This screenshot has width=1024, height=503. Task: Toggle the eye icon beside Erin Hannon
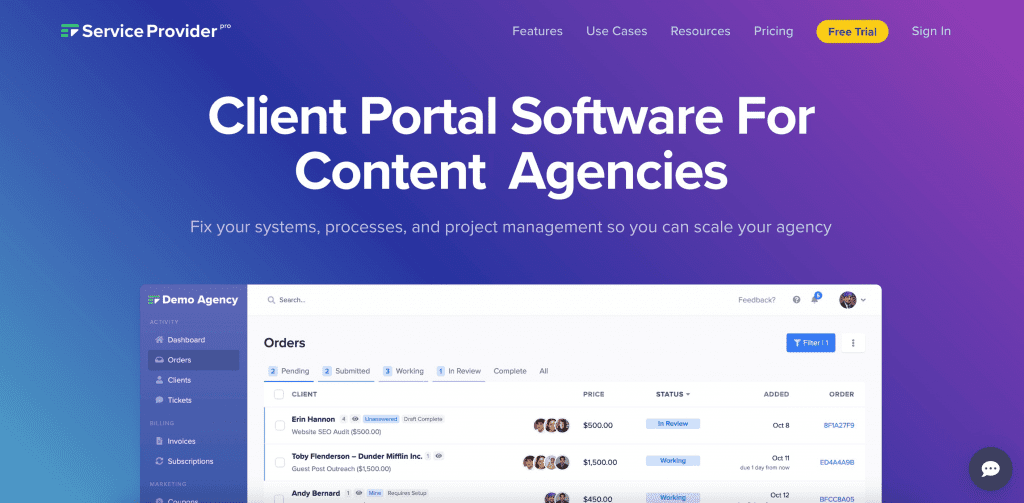(x=355, y=419)
